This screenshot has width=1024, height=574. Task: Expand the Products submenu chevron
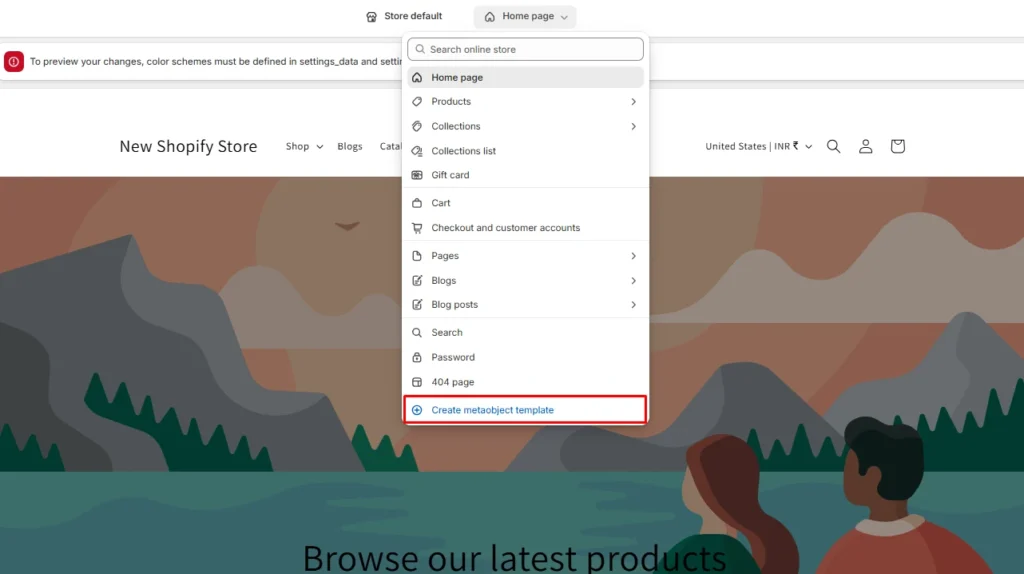[633, 102]
